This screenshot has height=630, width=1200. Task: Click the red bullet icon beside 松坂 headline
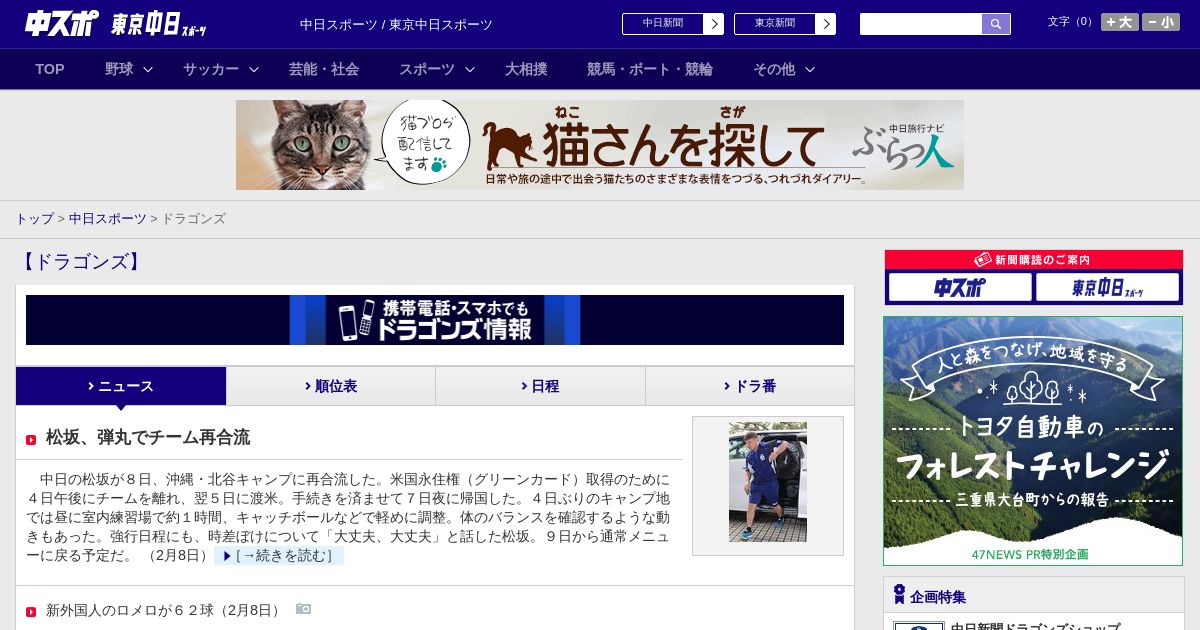click(31, 440)
